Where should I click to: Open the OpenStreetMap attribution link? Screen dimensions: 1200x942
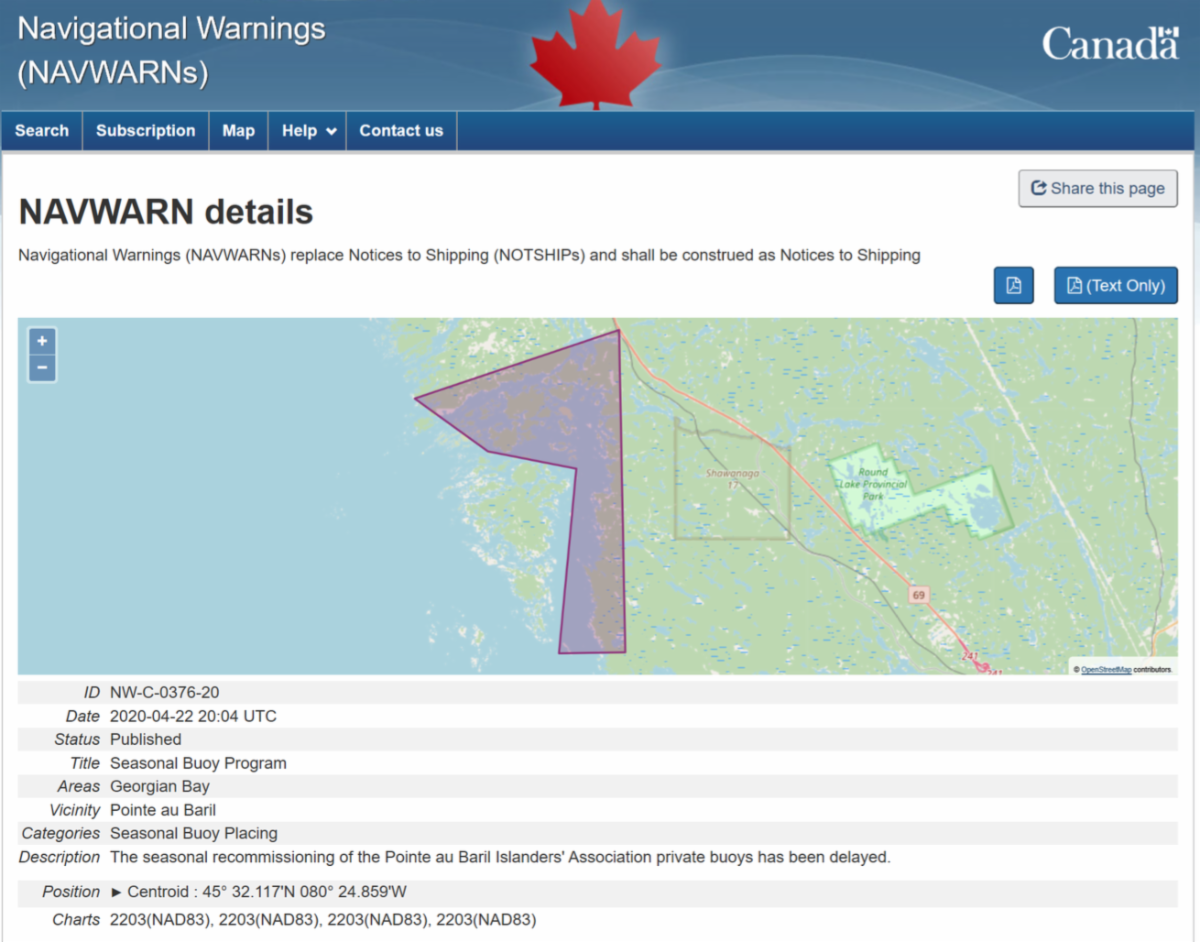point(1106,669)
